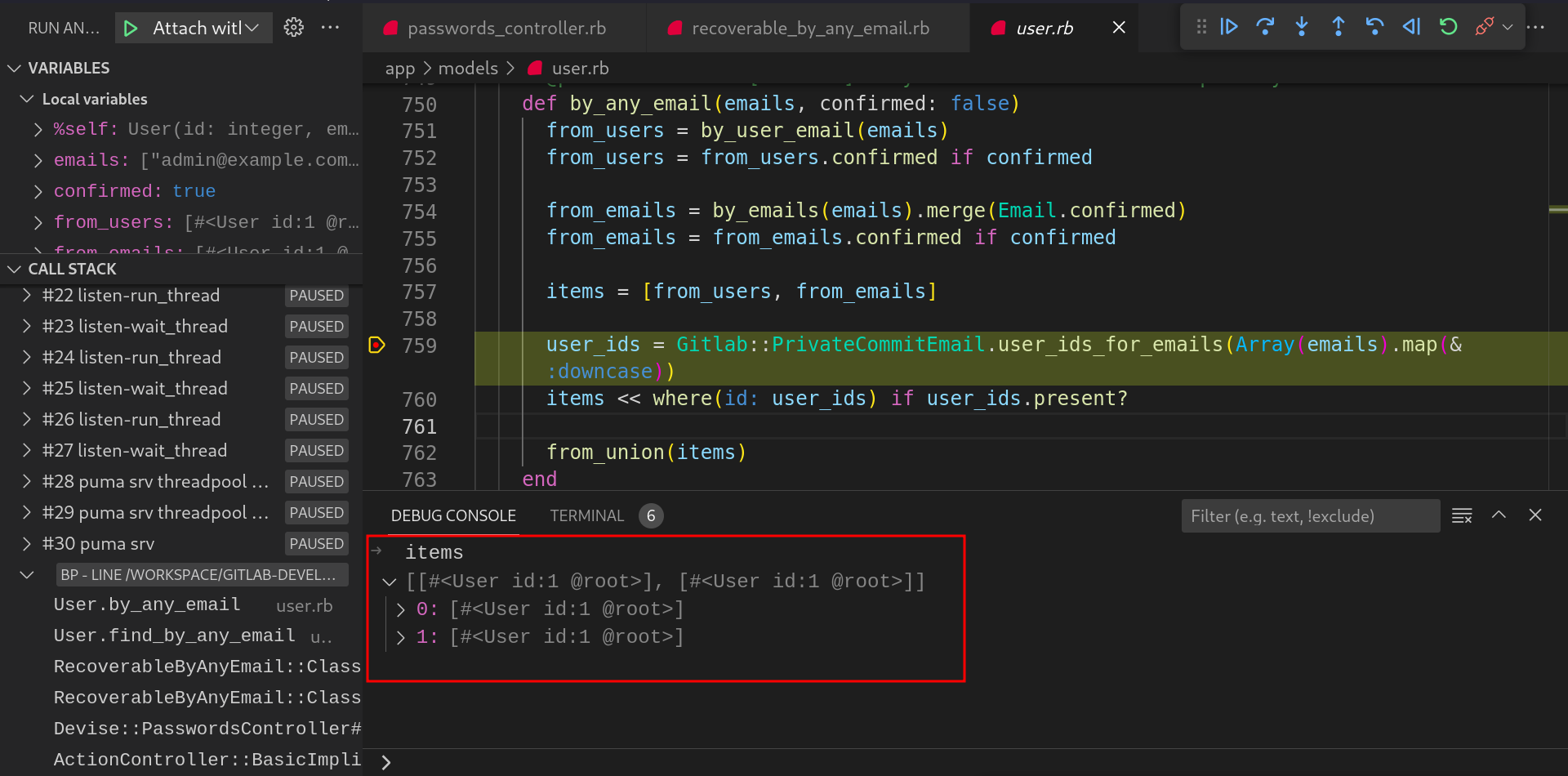Expand thread #26 listen-run_thread

(27, 419)
